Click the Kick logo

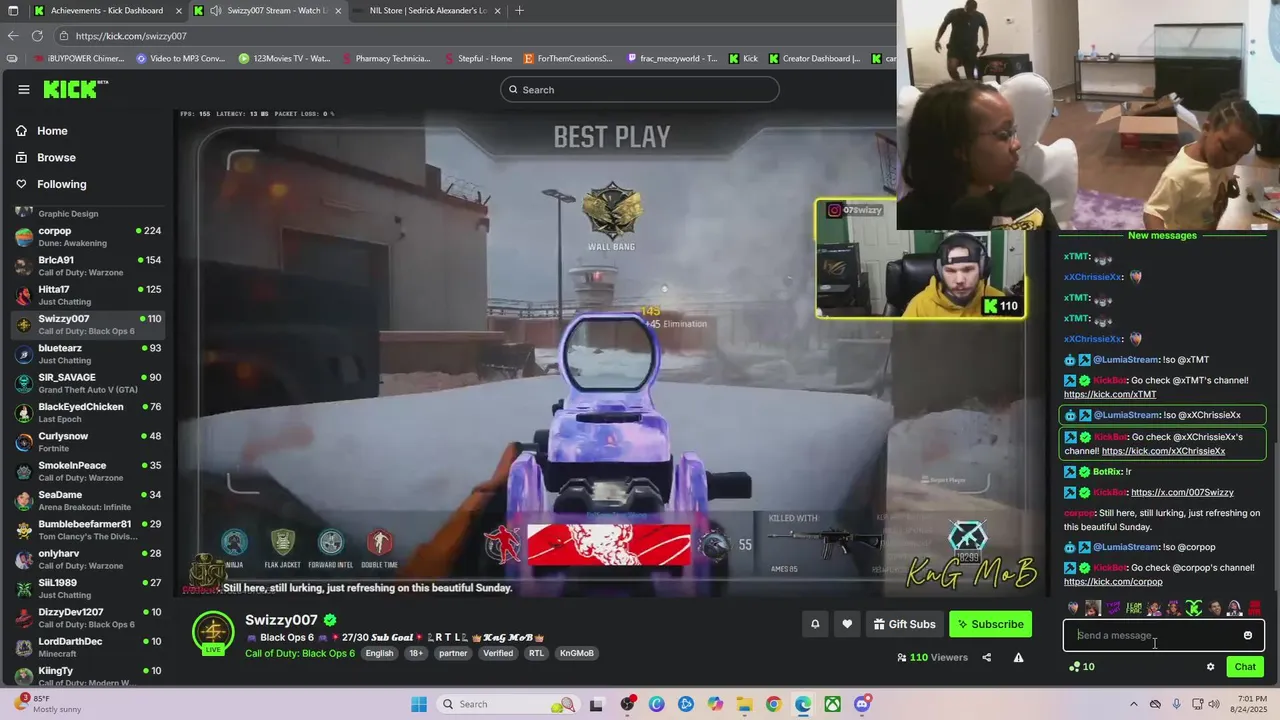pyautogui.click(x=75, y=89)
